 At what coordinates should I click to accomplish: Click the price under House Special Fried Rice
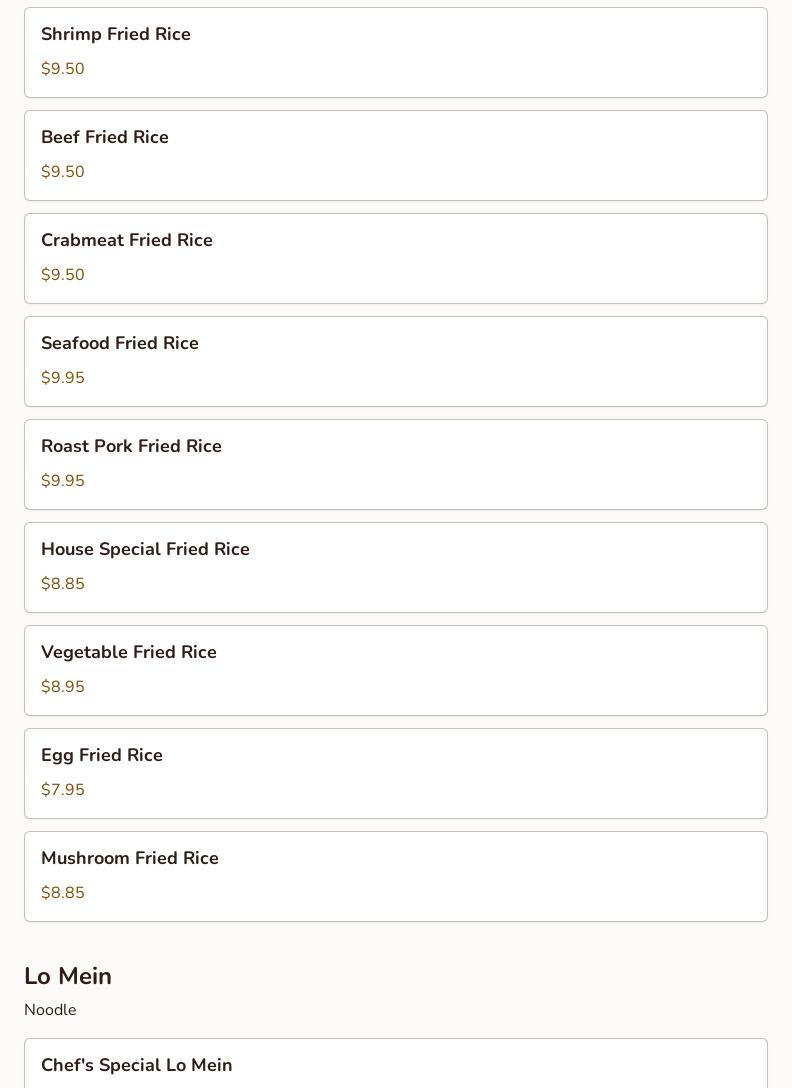pos(63,584)
